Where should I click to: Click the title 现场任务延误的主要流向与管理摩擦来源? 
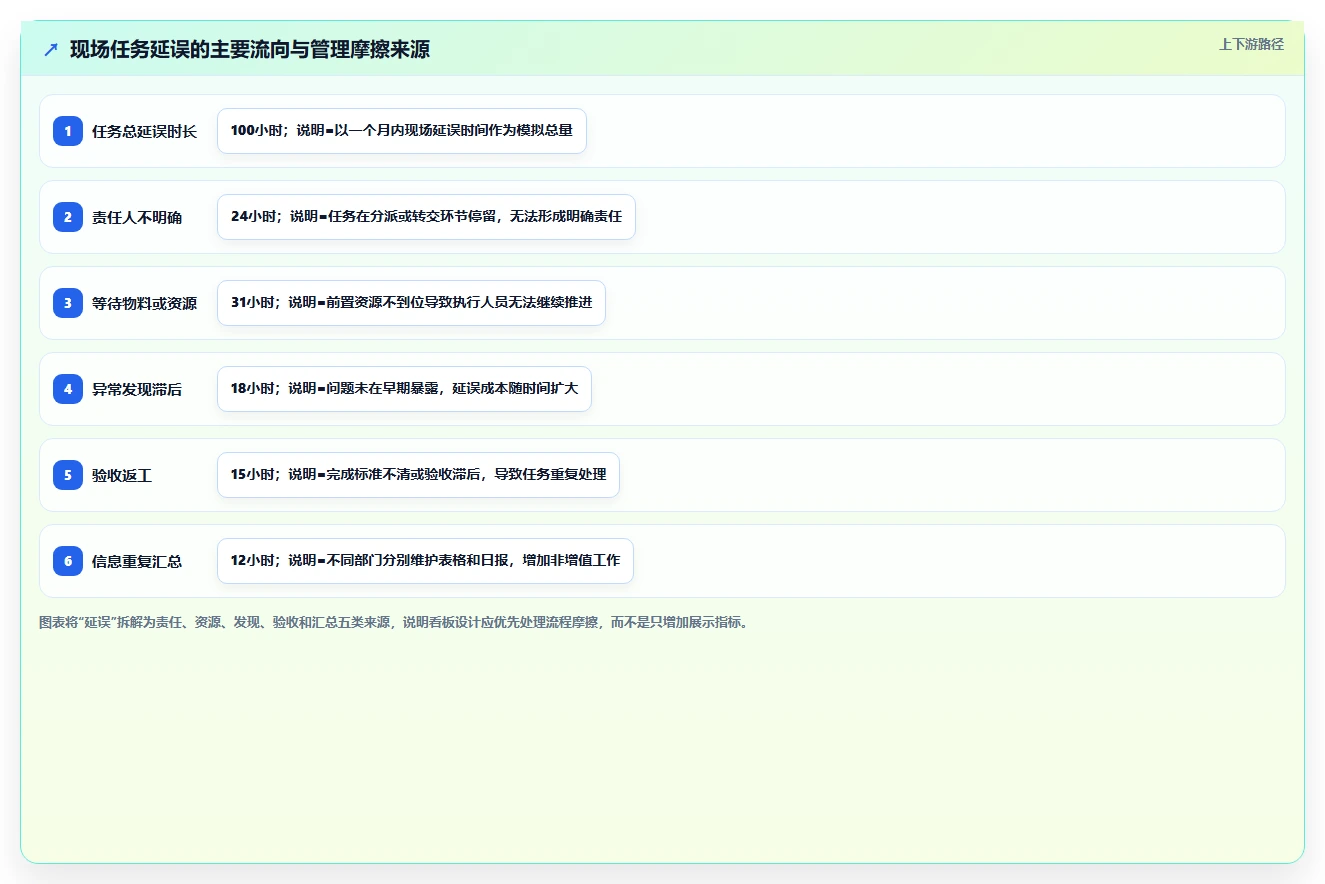point(250,49)
